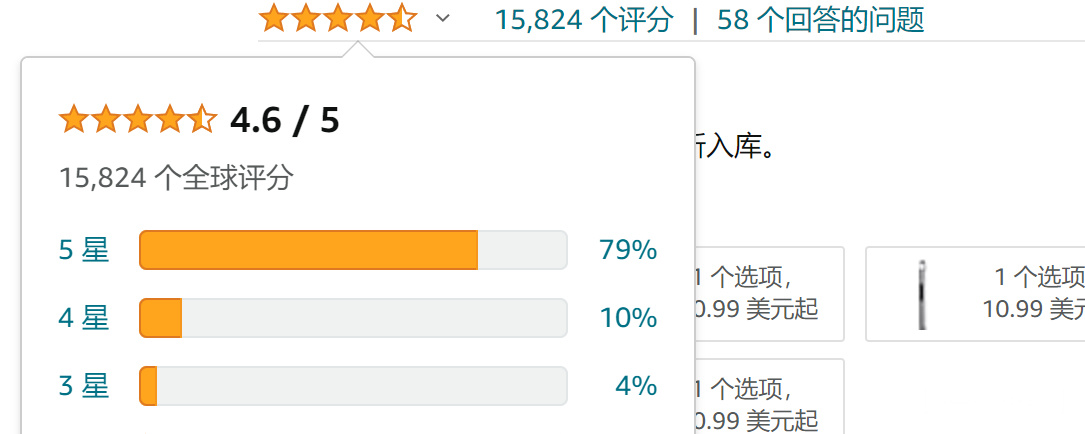Choose the rightmost 1 个选项 10.99 美元 card

click(x=976, y=294)
